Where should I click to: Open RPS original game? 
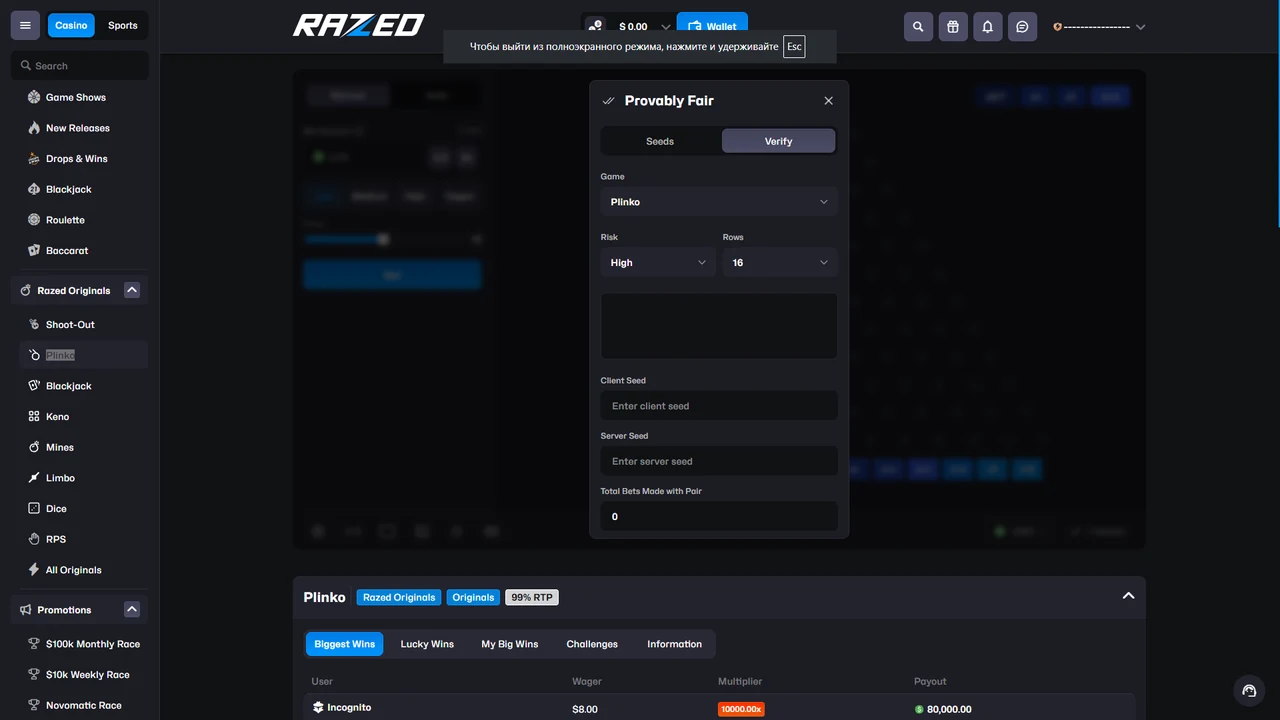[x=56, y=540]
